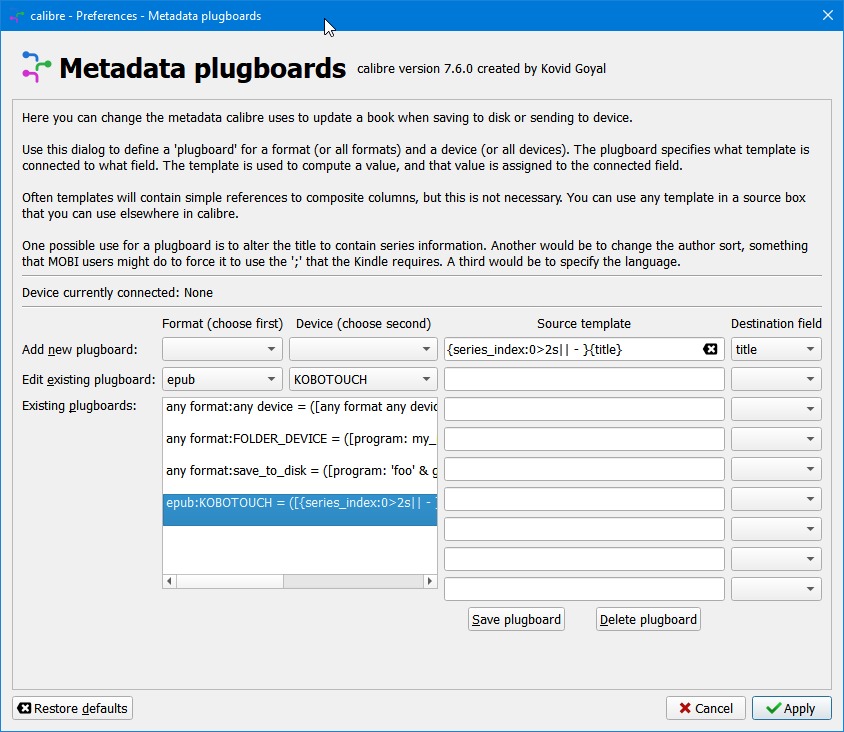The width and height of the screenshot is (844, 732).
Task: Restore defaults for plugboards
Action: tap(72, 708)
